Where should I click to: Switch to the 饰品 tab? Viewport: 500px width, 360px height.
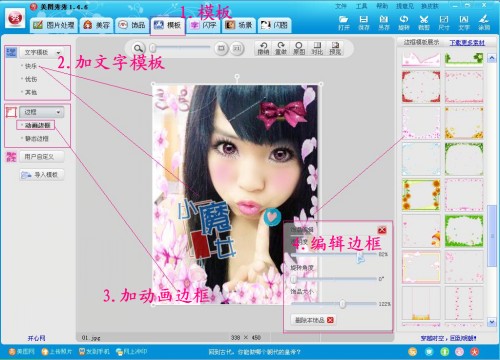tap(132, 25)
